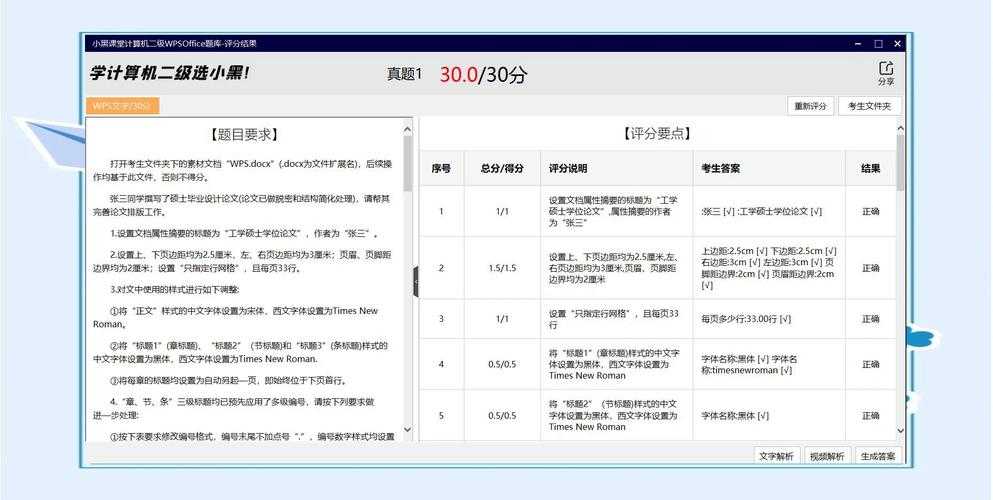Click row 1 description about 文档属性摘要

[617, 211]
